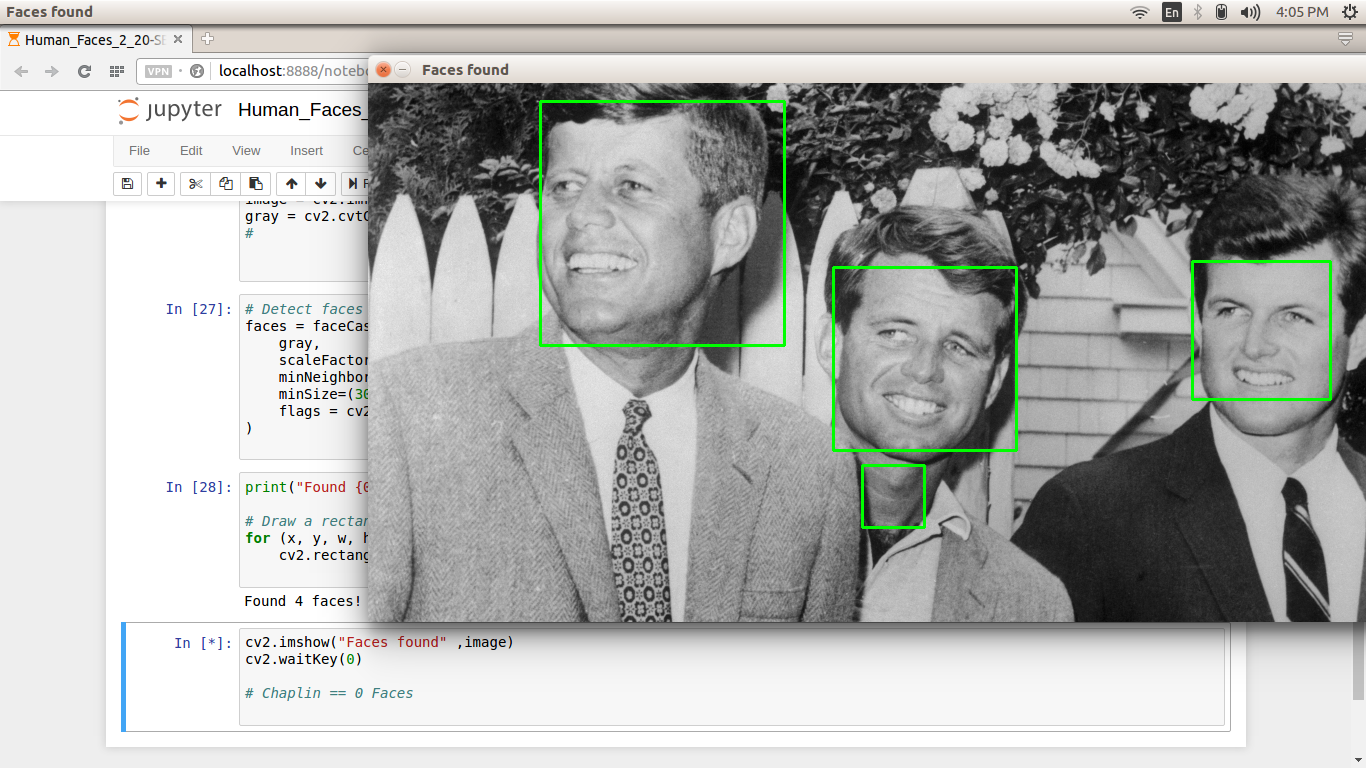
Task: Open the Edit menu in Jupyter
Action: pos(191,150)
